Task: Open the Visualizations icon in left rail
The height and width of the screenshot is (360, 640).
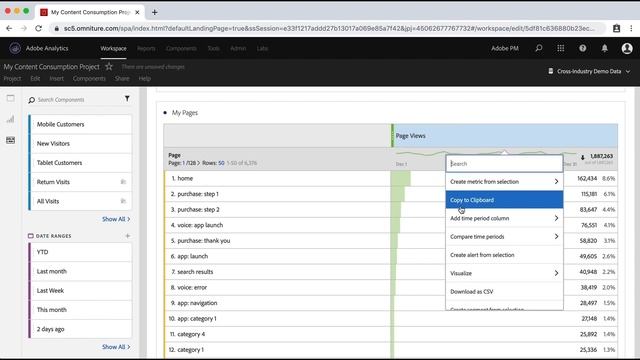Action: pyautogui.click(x=11, y=119)
